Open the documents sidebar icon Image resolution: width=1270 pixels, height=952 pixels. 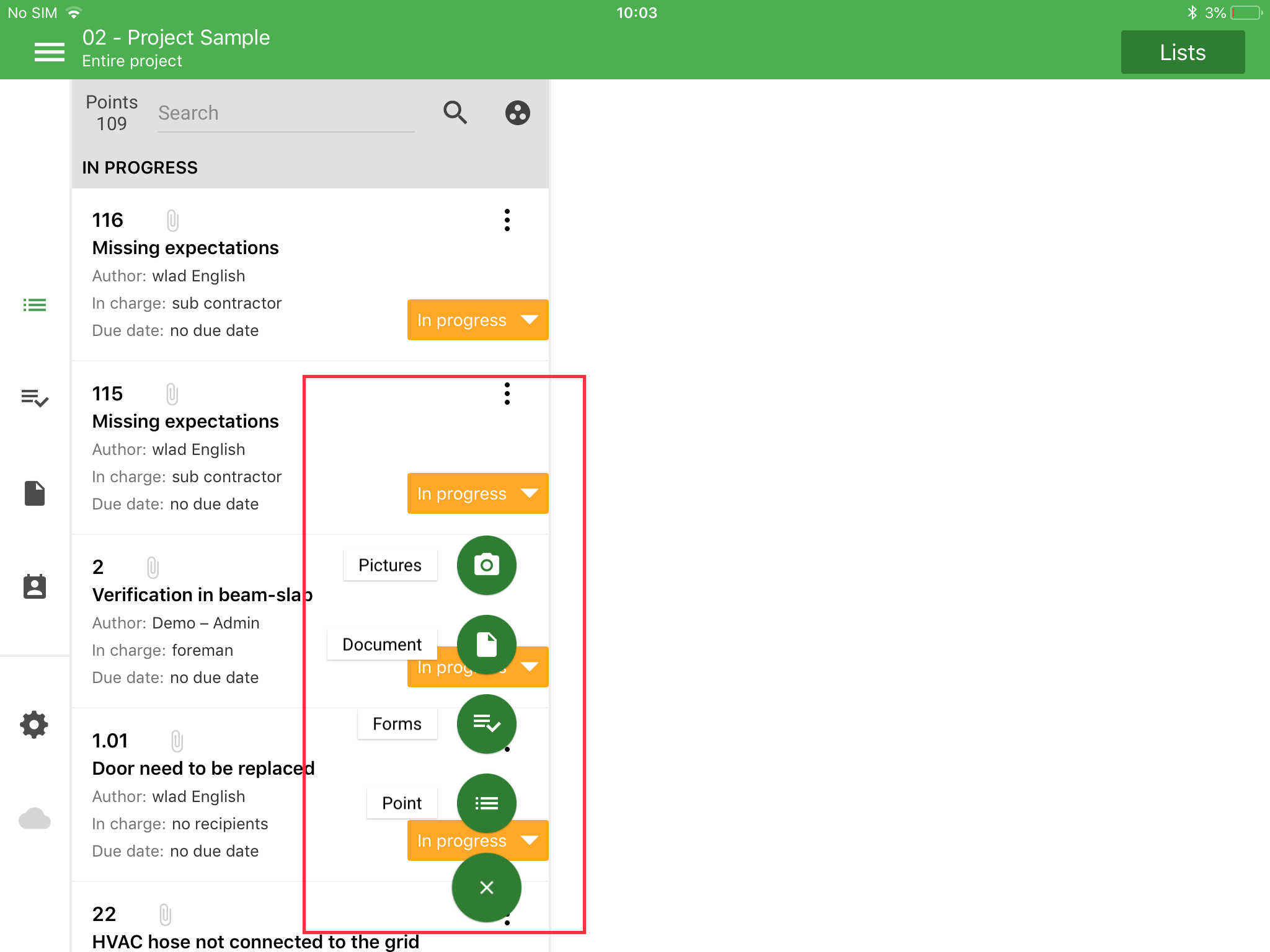[35, 493]
